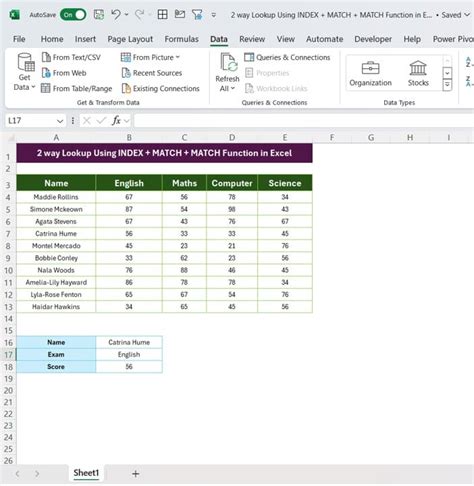
Task: Turn off the AutoSave toggle
Action: (73, 15)
